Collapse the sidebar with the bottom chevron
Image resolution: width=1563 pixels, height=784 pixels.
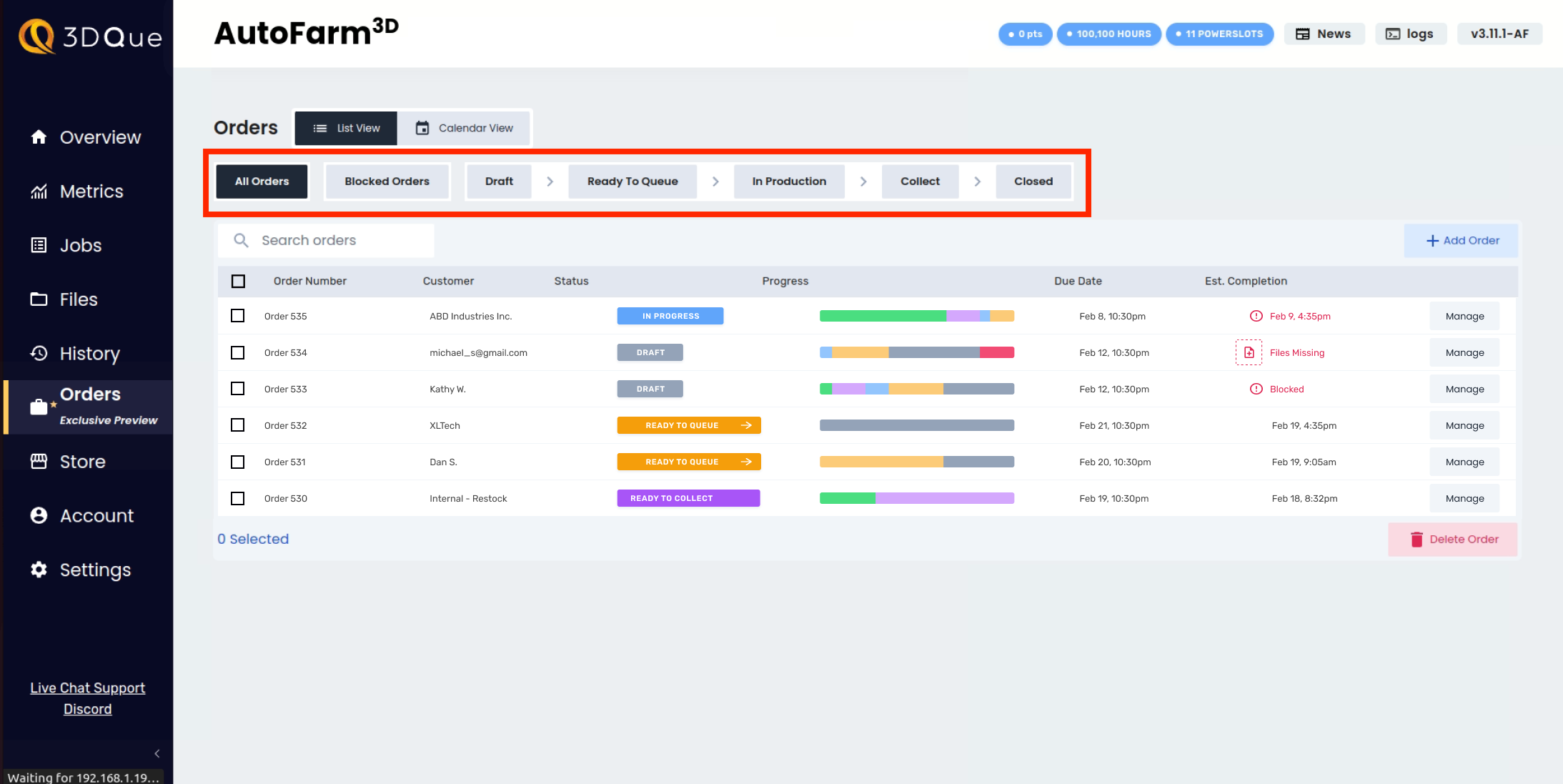click(157, 753)
